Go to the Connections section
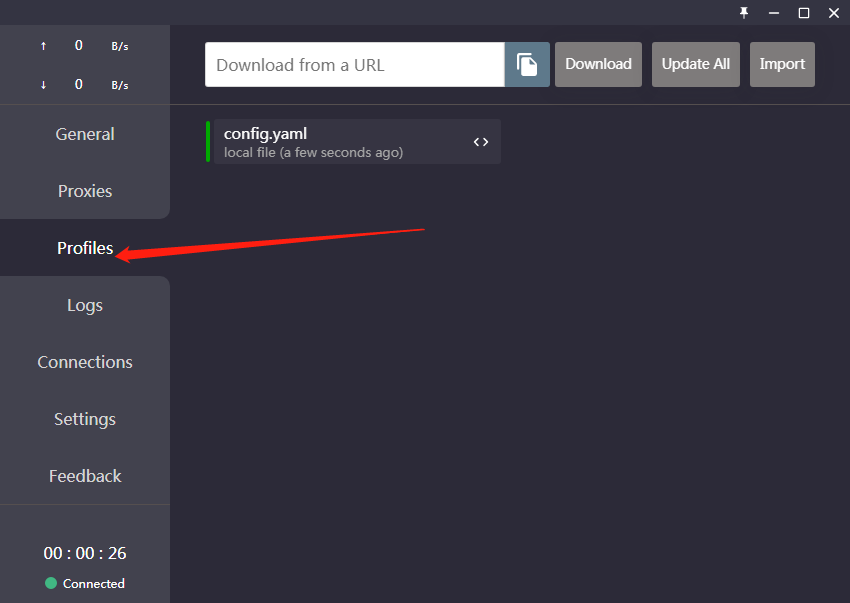Viewport: 850px width, 603px height. point(85,362)
